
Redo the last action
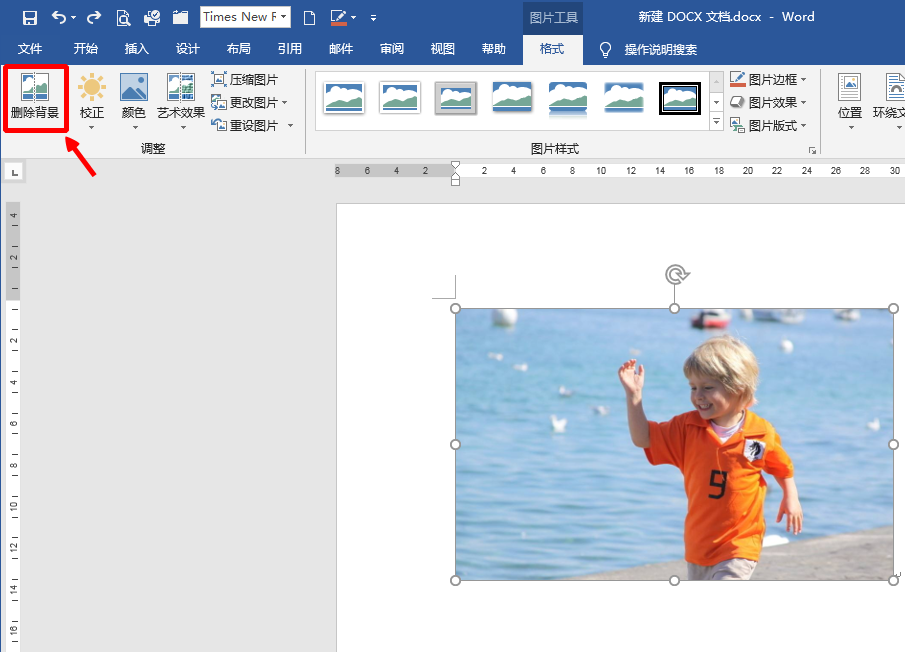tap(94, 18)
